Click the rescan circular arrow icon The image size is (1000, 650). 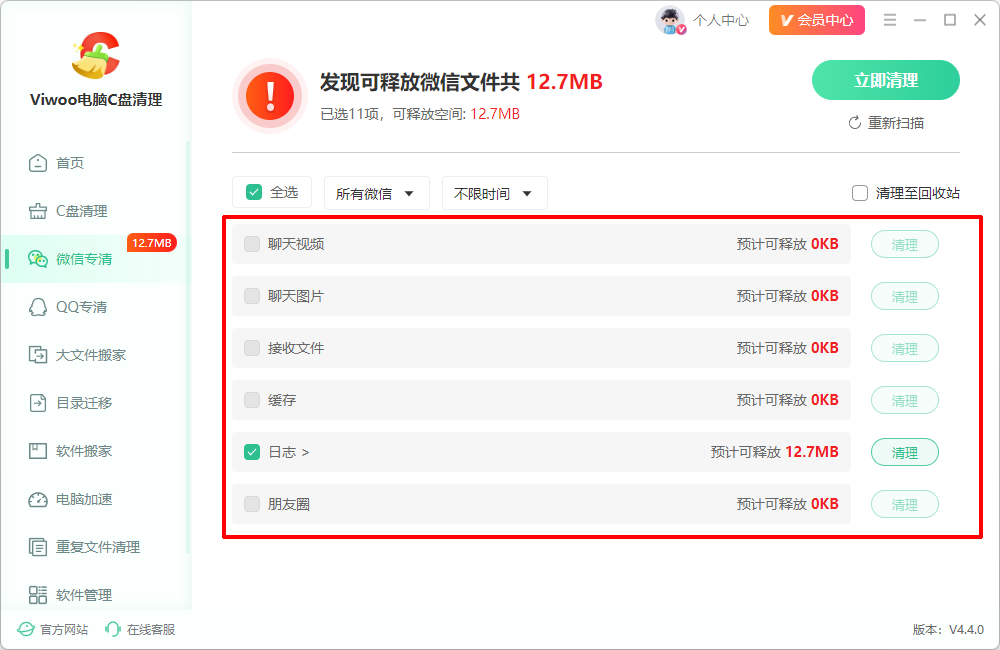pyautogui.click(x=855, y=122)
